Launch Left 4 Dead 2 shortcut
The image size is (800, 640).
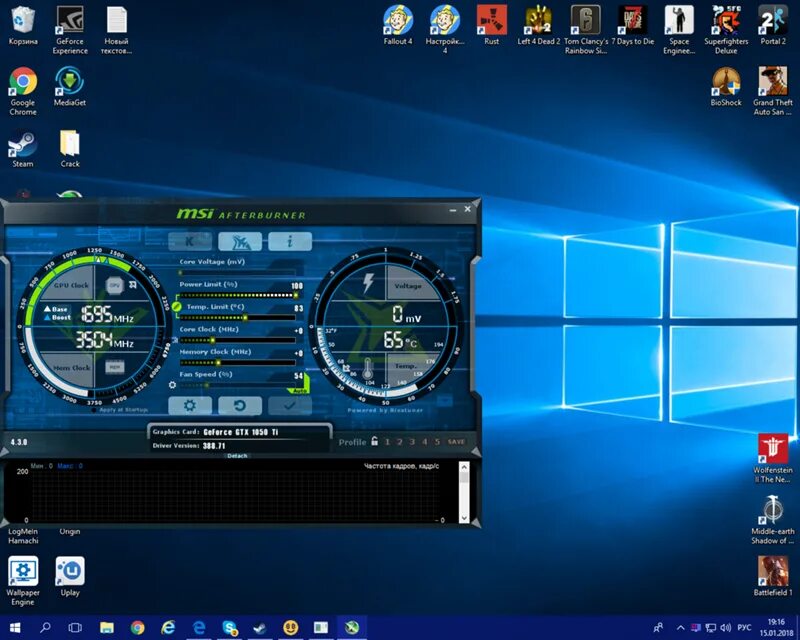(x=539, y=26)
